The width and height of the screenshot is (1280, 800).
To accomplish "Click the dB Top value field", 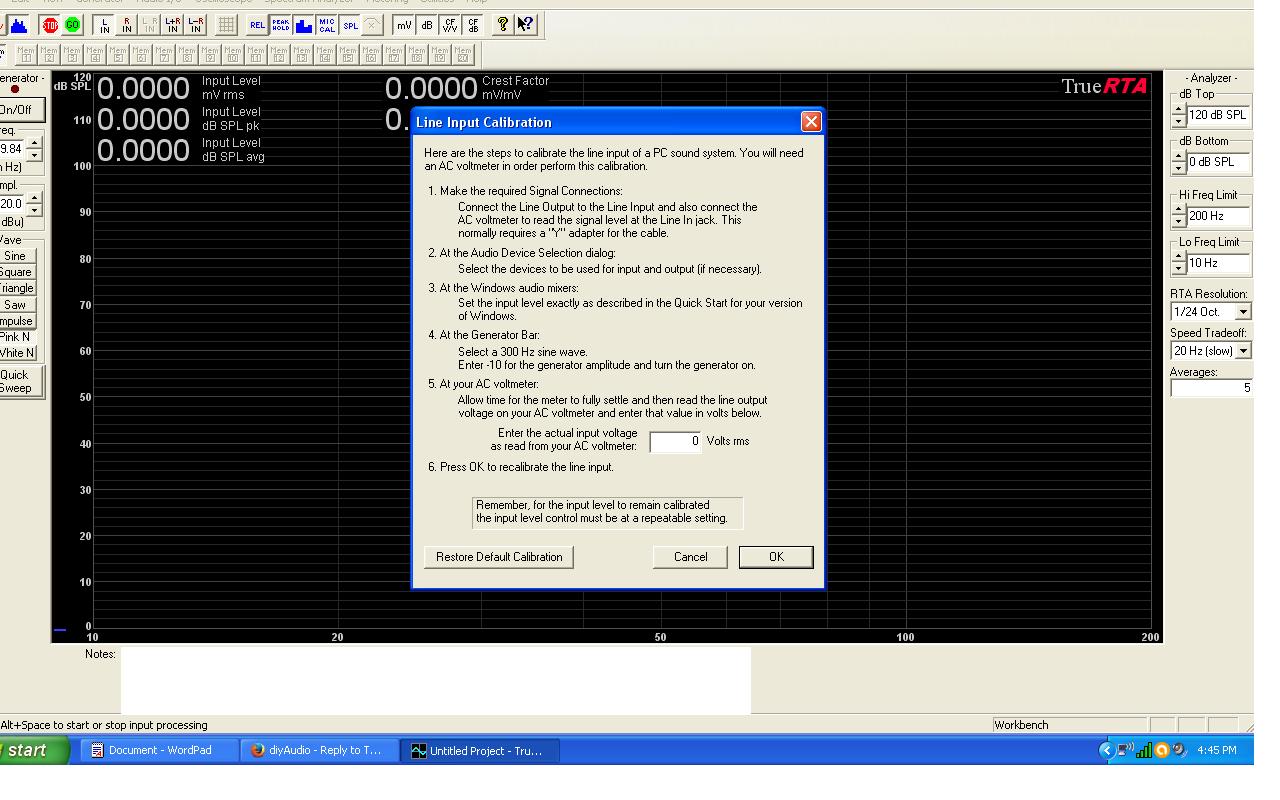I will [x=1218, y=115].
